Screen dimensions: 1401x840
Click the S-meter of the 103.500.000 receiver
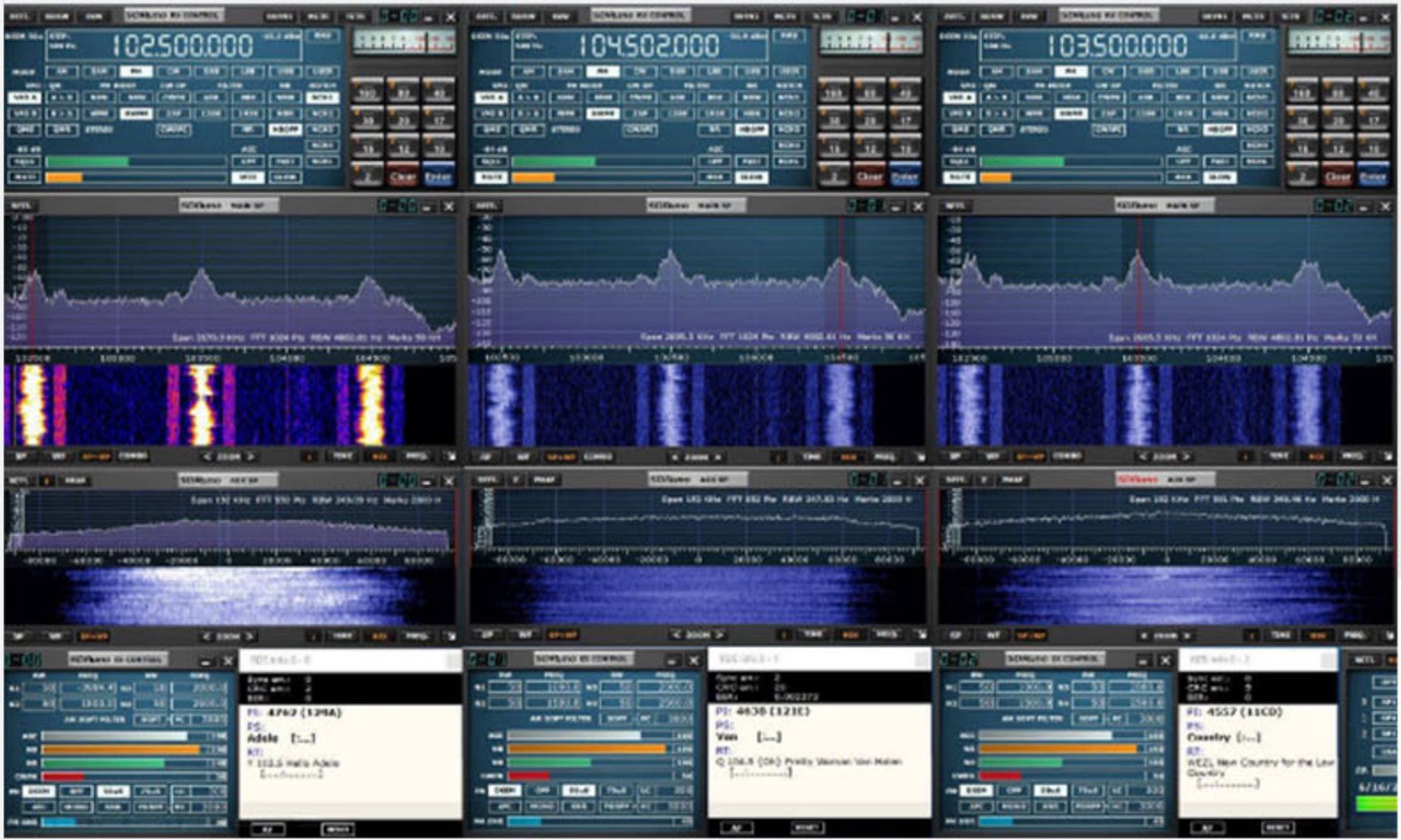coord(1337,41)
